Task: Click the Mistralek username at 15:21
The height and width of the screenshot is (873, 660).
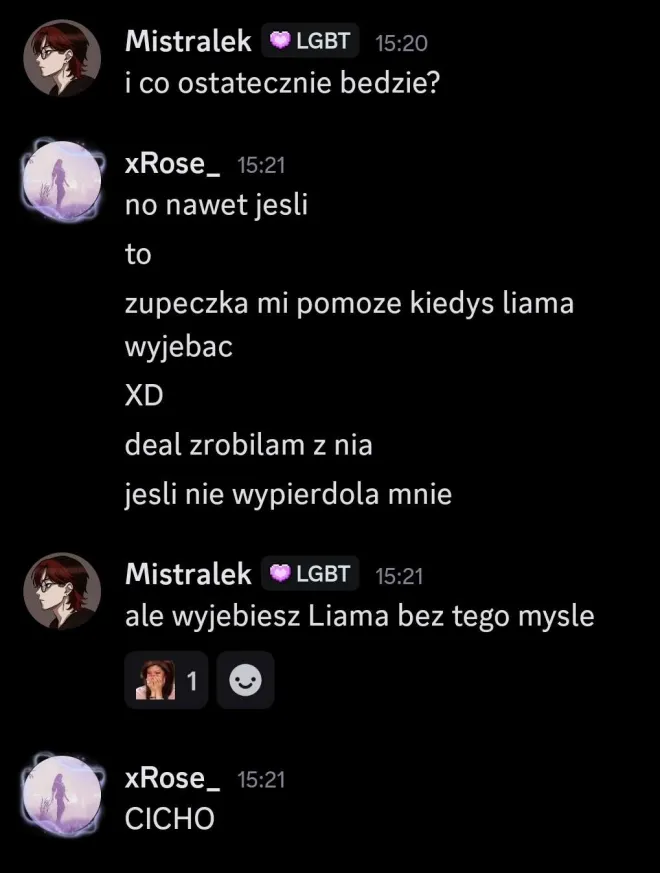Action: (x=188, y=574)
